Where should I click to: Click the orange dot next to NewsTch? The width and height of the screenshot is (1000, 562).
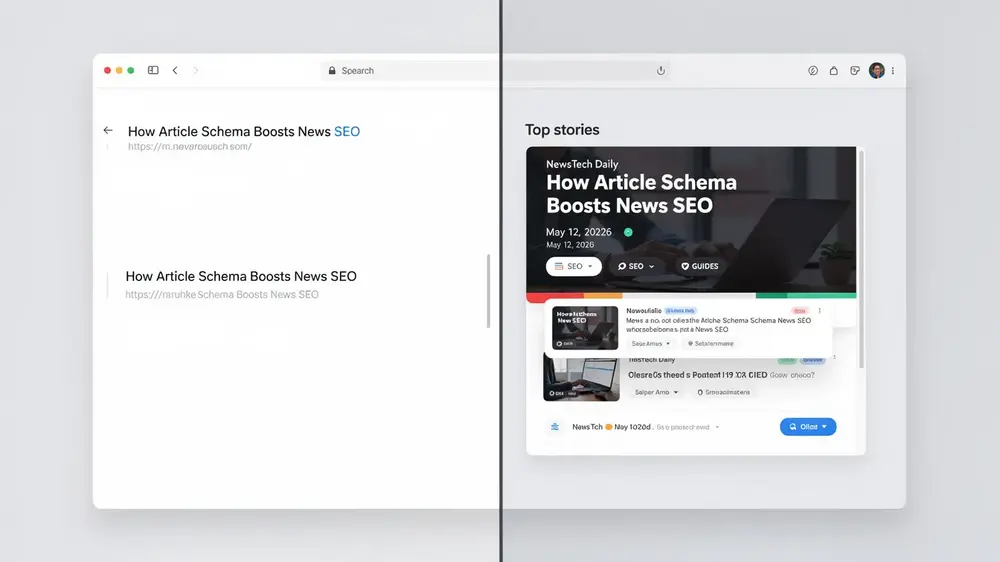coord(608,427)
